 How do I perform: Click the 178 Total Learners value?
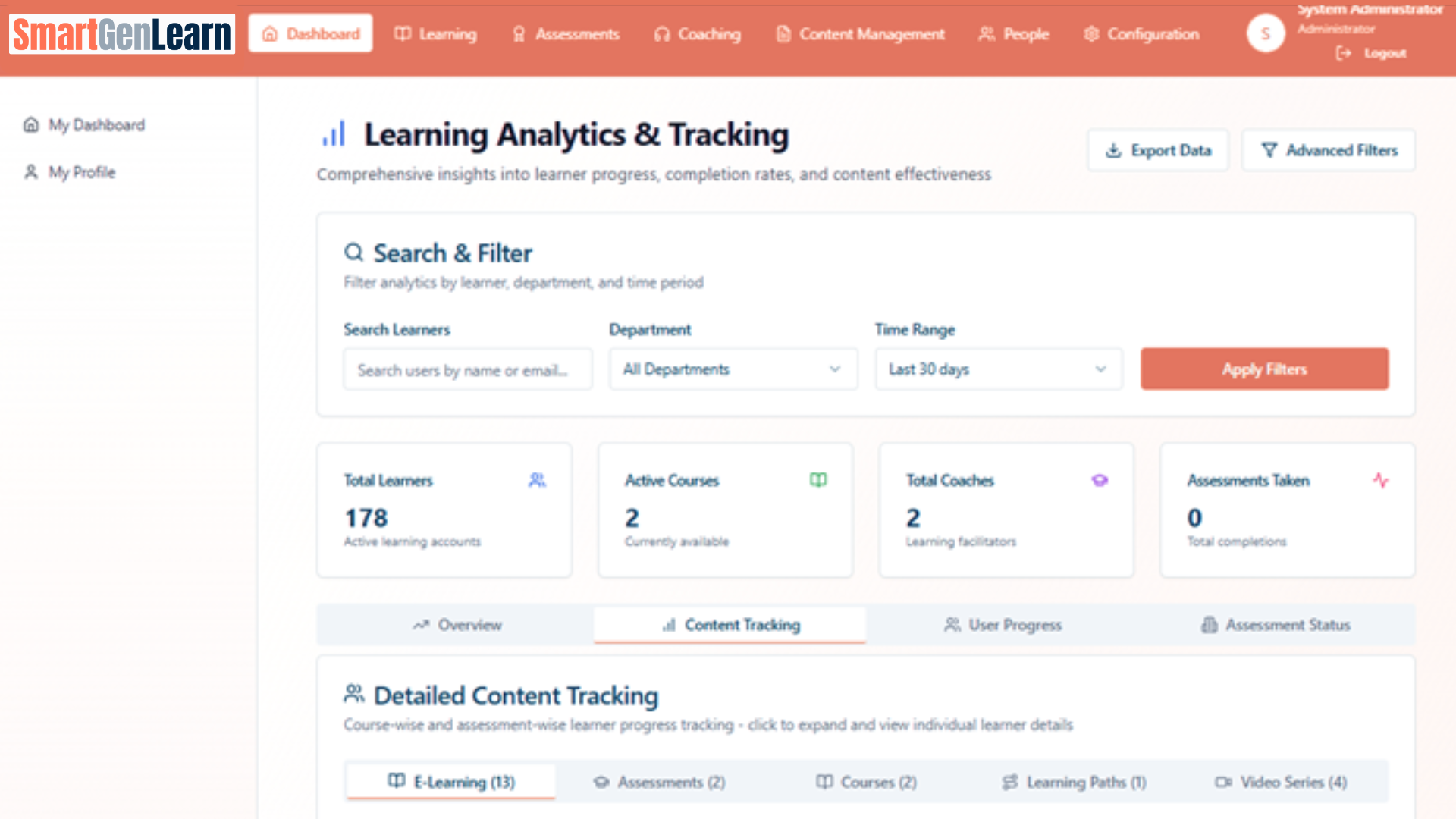[366, 518]
